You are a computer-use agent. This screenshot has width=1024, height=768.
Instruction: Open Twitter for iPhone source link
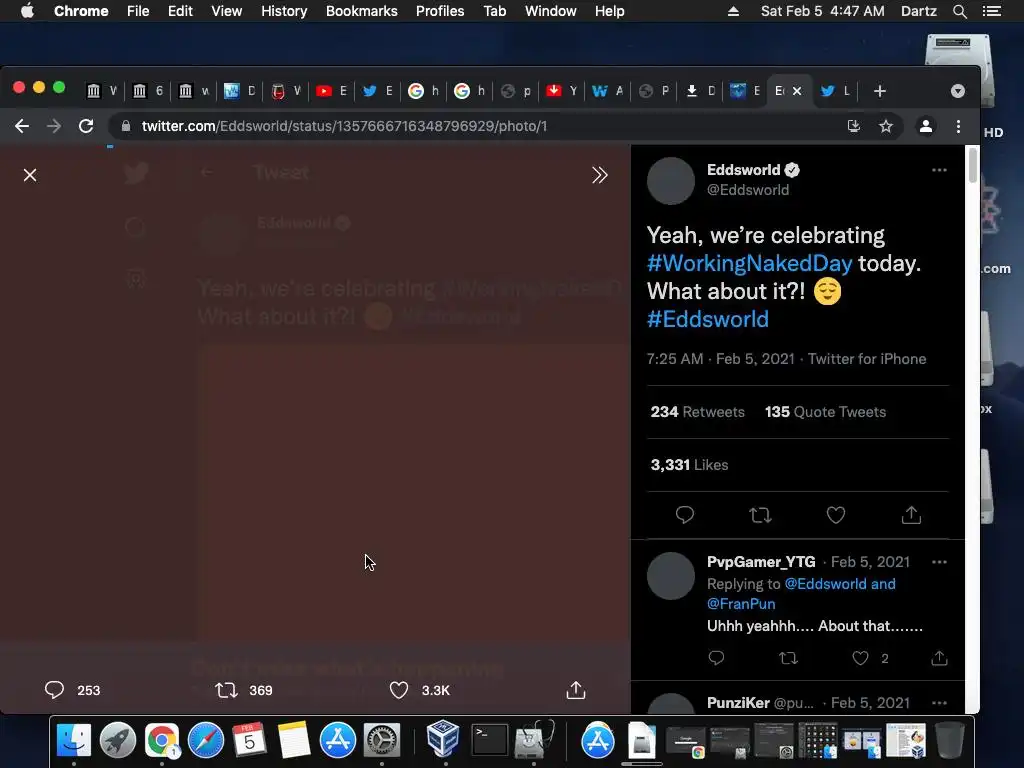pyautogui.click(x=867, y=359)
